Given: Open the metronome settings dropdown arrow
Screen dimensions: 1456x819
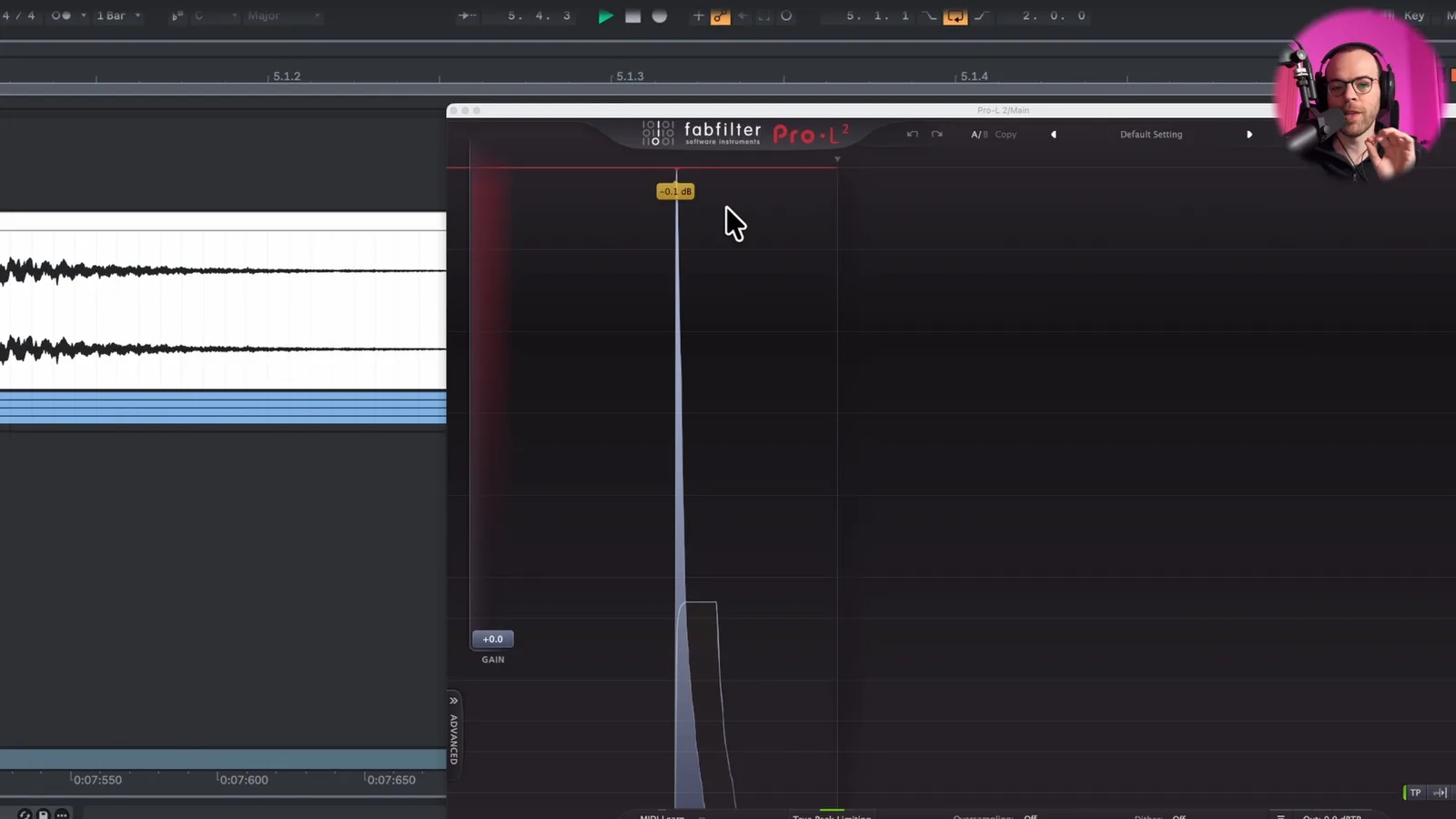Looking at the screenshot, I should 83,16.
